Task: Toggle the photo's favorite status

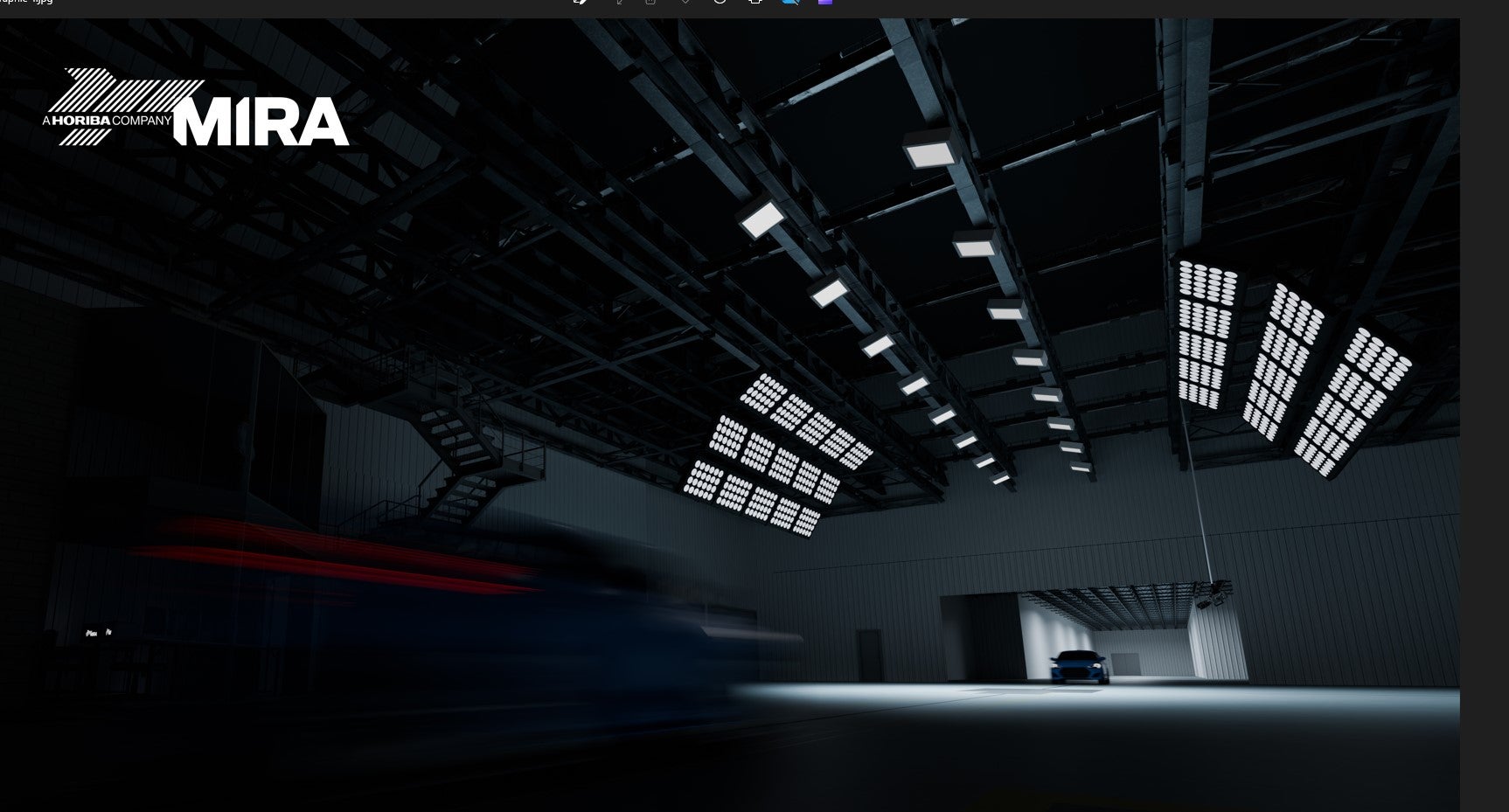Action: point(685,3)
